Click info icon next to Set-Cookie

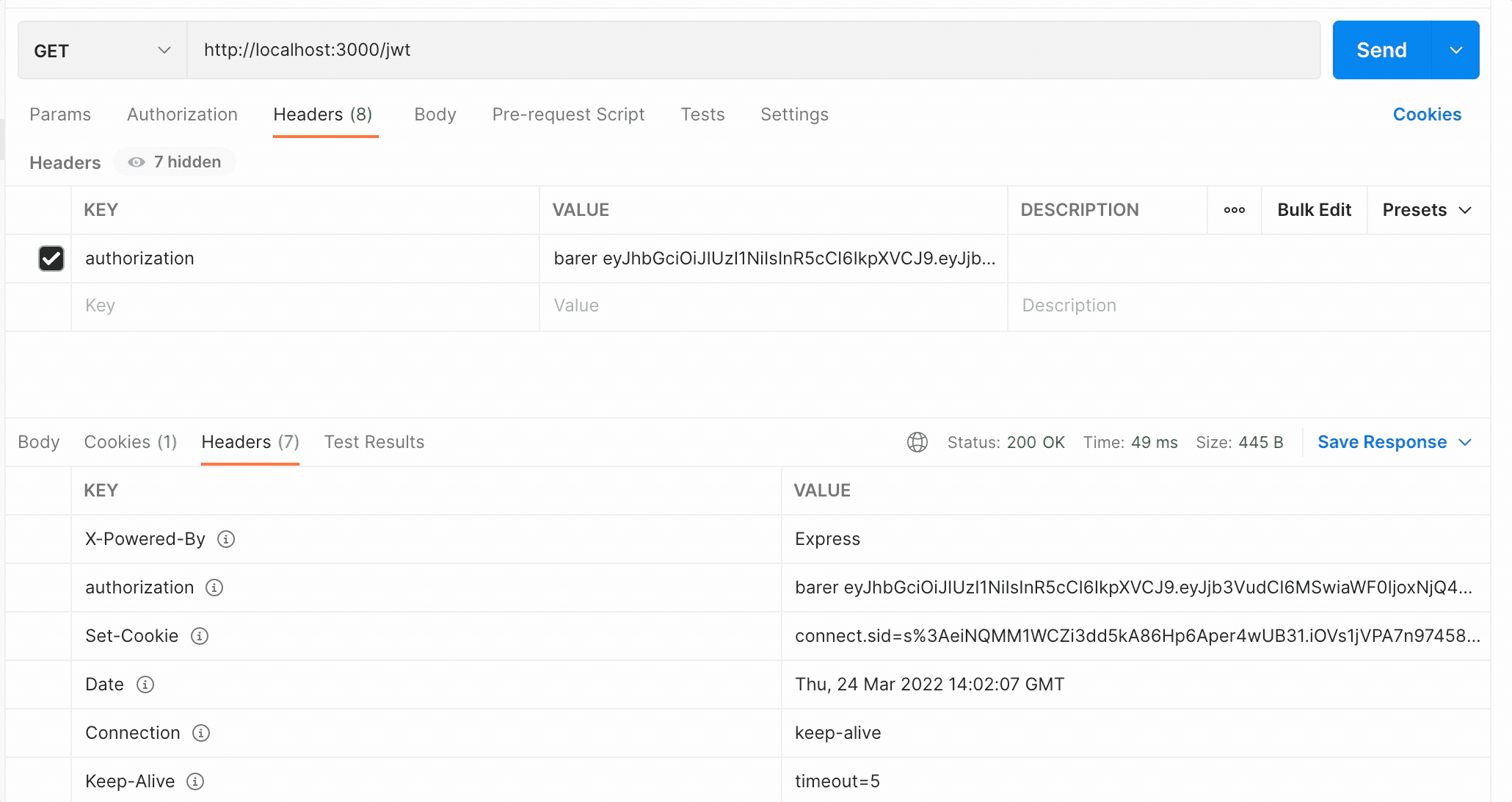pyautogui.click(x=200, y=636)
